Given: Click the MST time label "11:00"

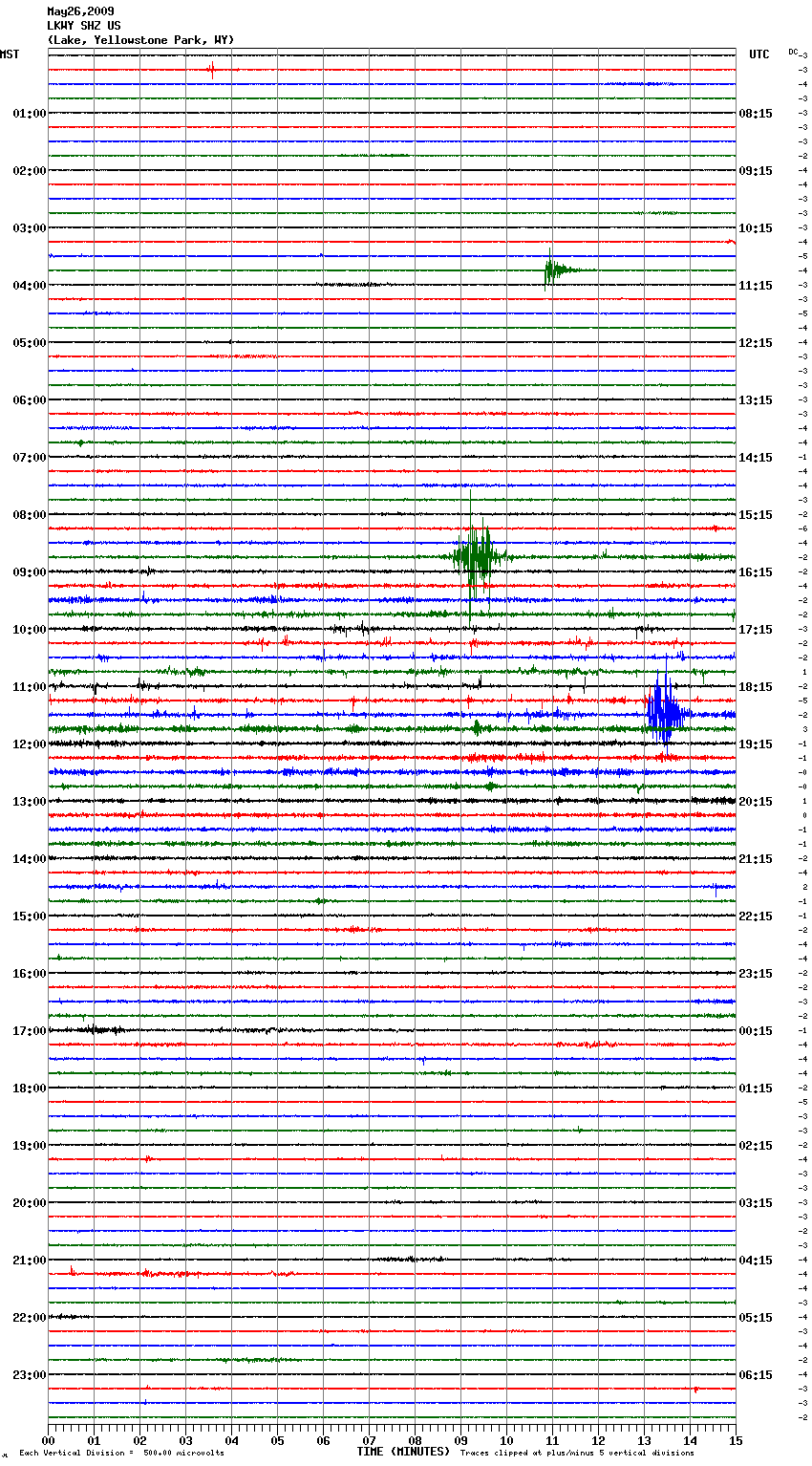Looking at the screenshot, I should click(30, 687).
